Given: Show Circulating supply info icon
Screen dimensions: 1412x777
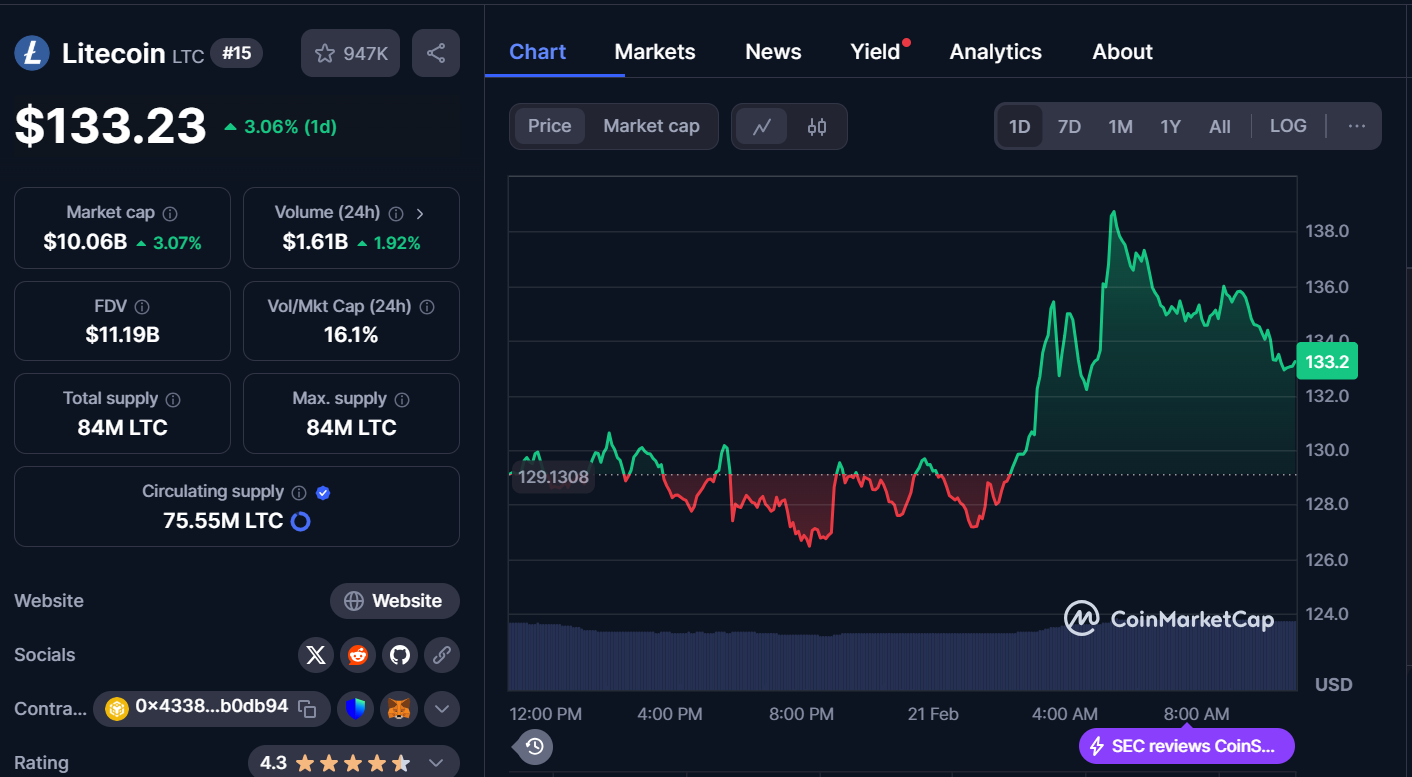Looking at the screenshot, I should coord(298,492).
